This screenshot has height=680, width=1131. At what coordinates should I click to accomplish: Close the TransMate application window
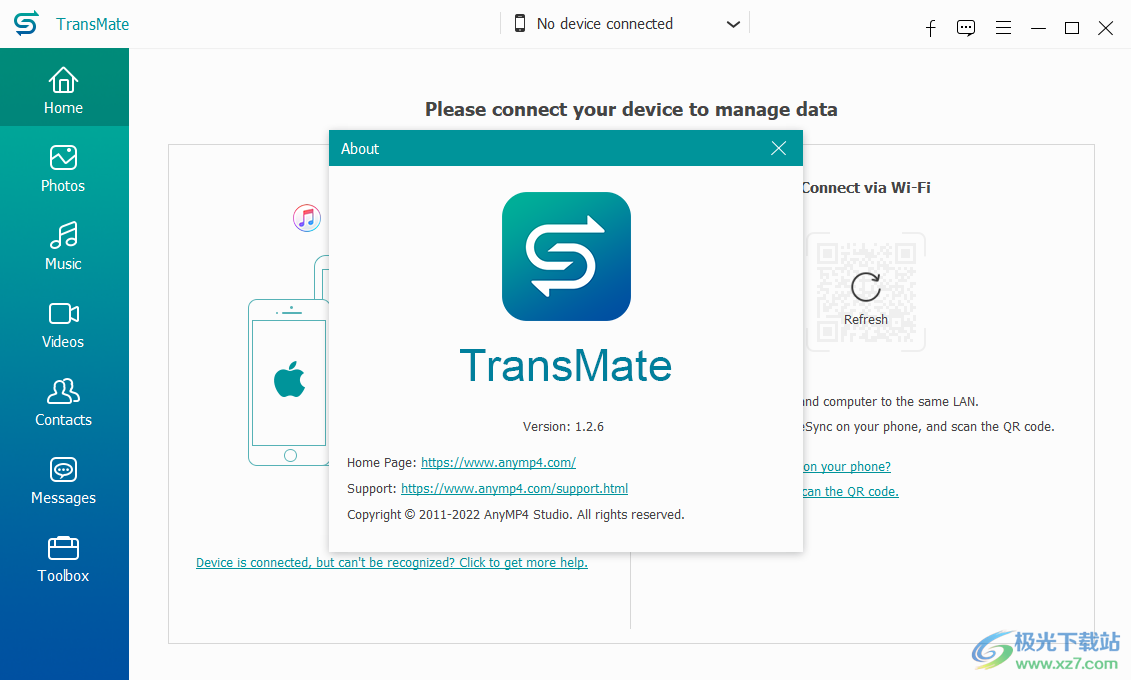tap(1106, 28)
